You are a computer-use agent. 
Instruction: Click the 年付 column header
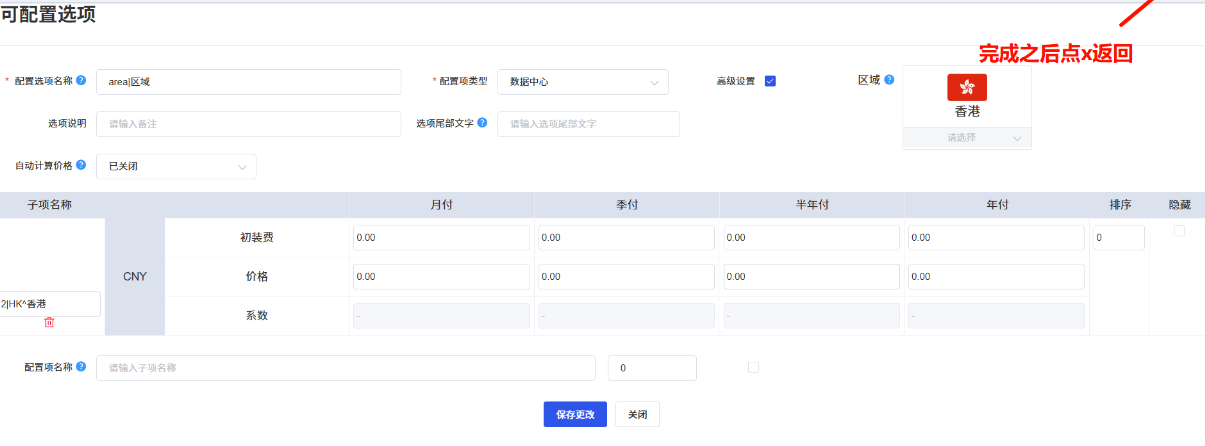coord(996,205)
